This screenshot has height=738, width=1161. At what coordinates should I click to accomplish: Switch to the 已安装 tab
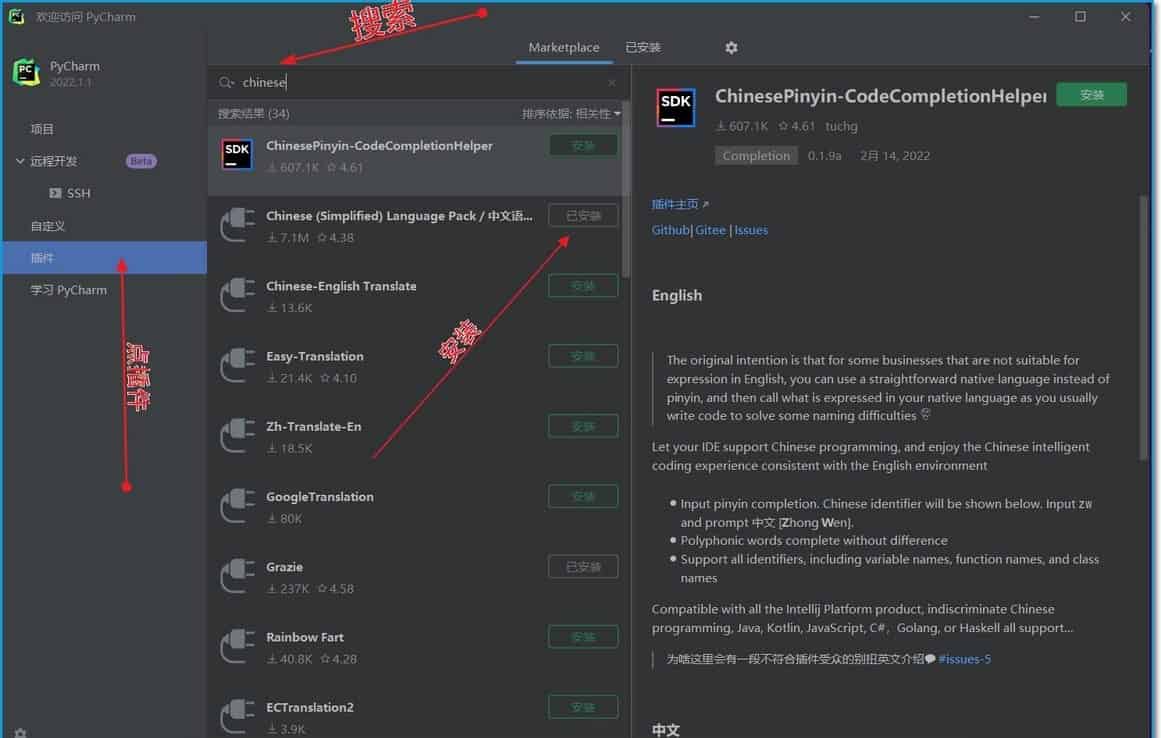[643, 47]
